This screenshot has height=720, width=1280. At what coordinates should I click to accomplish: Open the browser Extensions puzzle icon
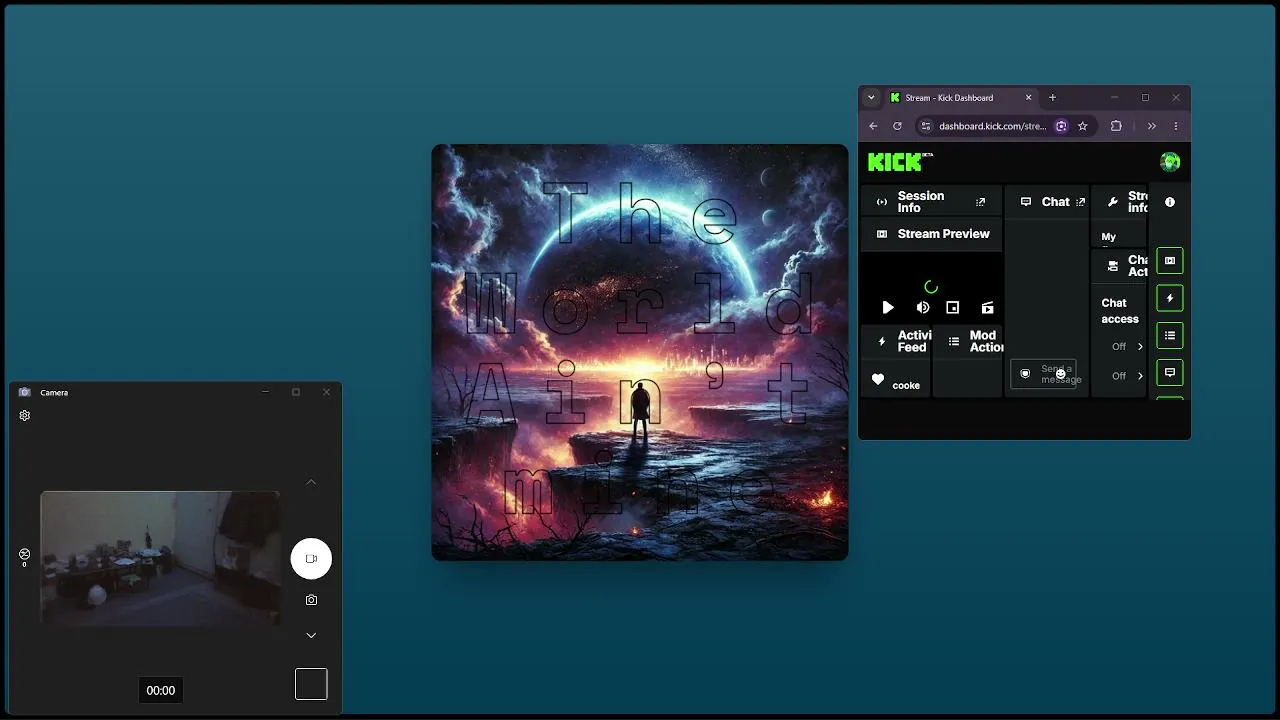pos(1116,126)
